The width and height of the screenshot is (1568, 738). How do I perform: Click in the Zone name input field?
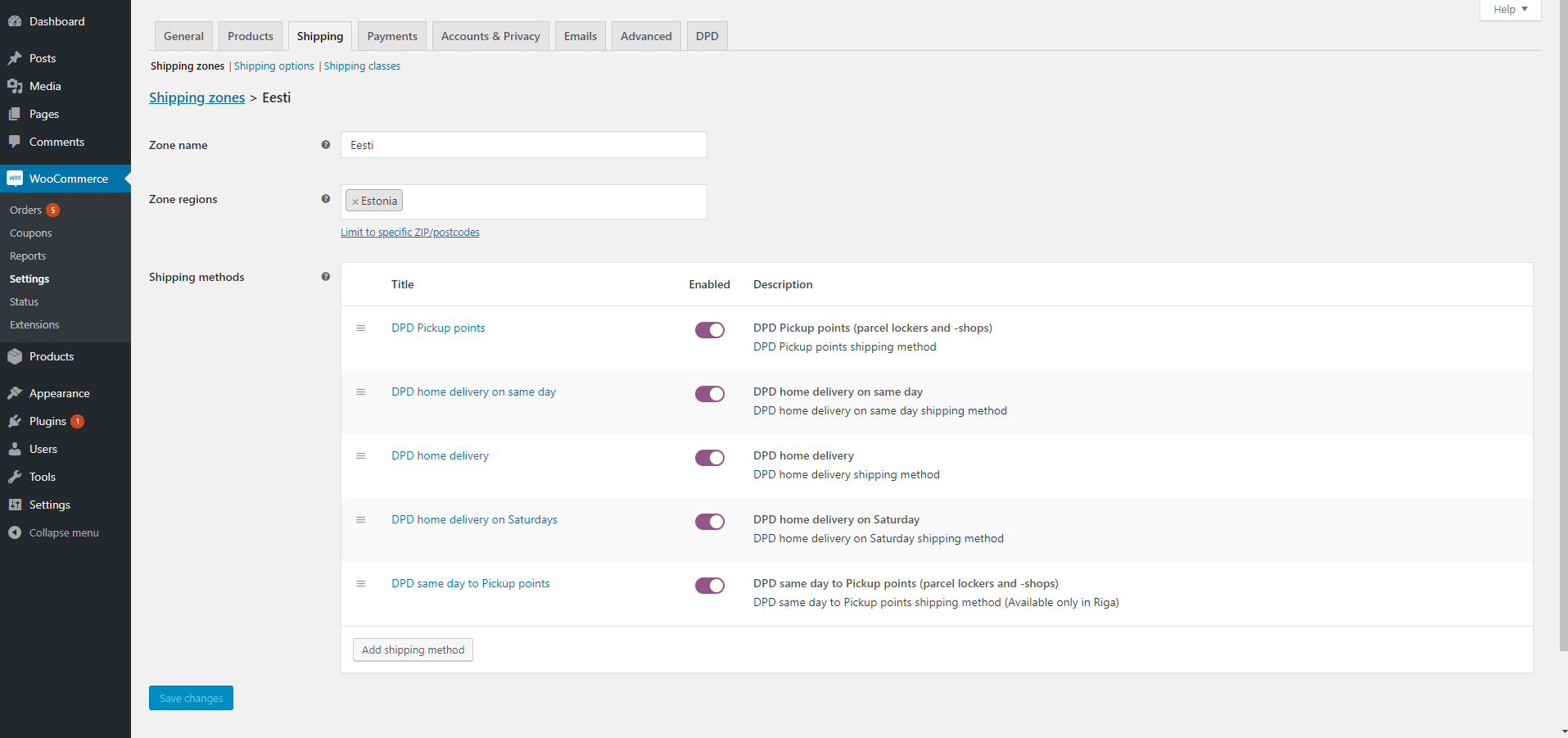[x=523, y=145]
